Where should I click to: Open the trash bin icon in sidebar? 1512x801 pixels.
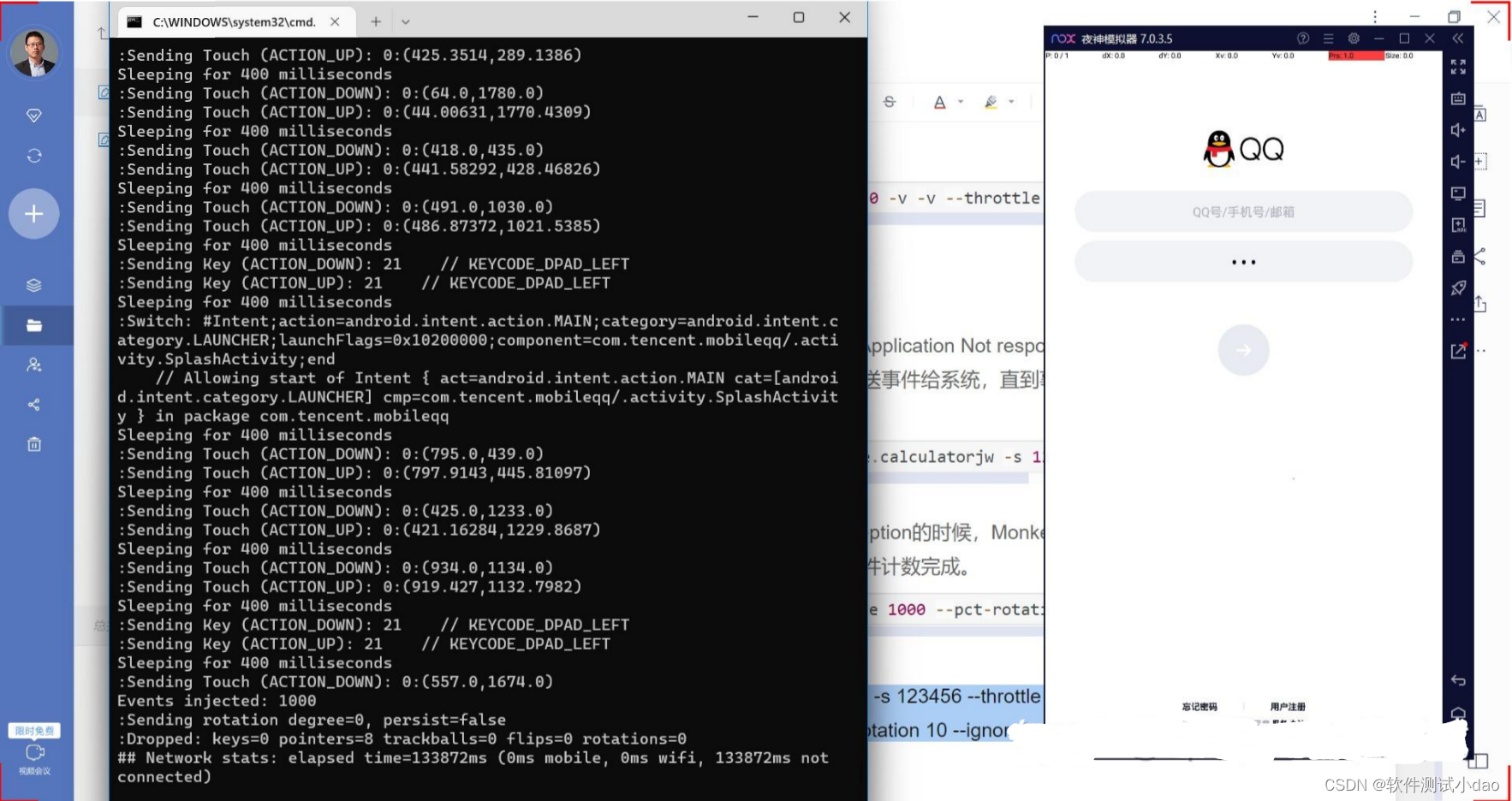click(34, 444)
